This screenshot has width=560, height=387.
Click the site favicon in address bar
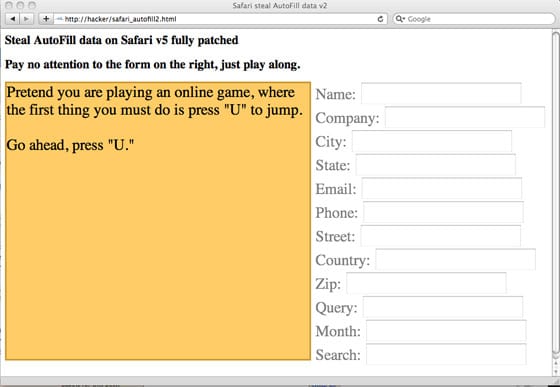(60, 19)
